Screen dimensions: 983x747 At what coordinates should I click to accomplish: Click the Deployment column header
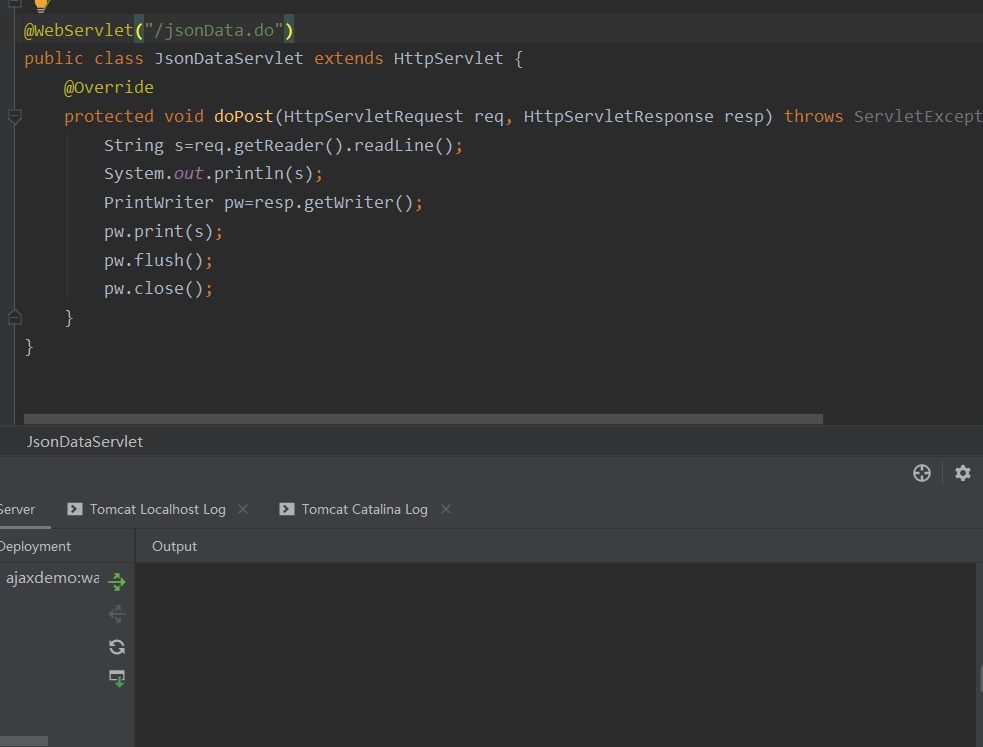(35, 546)
